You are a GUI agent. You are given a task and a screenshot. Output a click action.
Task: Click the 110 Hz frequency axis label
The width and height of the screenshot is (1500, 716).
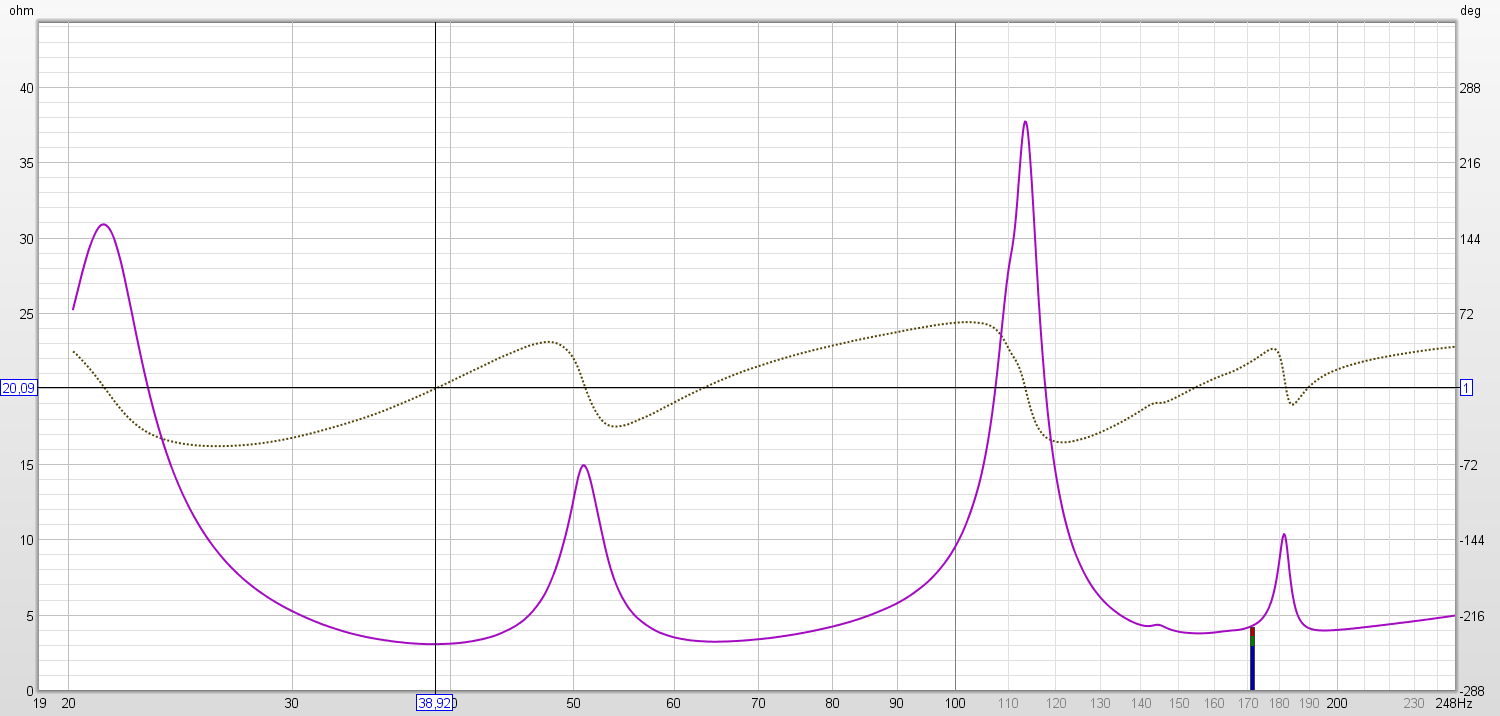(x=1008, y=703)
